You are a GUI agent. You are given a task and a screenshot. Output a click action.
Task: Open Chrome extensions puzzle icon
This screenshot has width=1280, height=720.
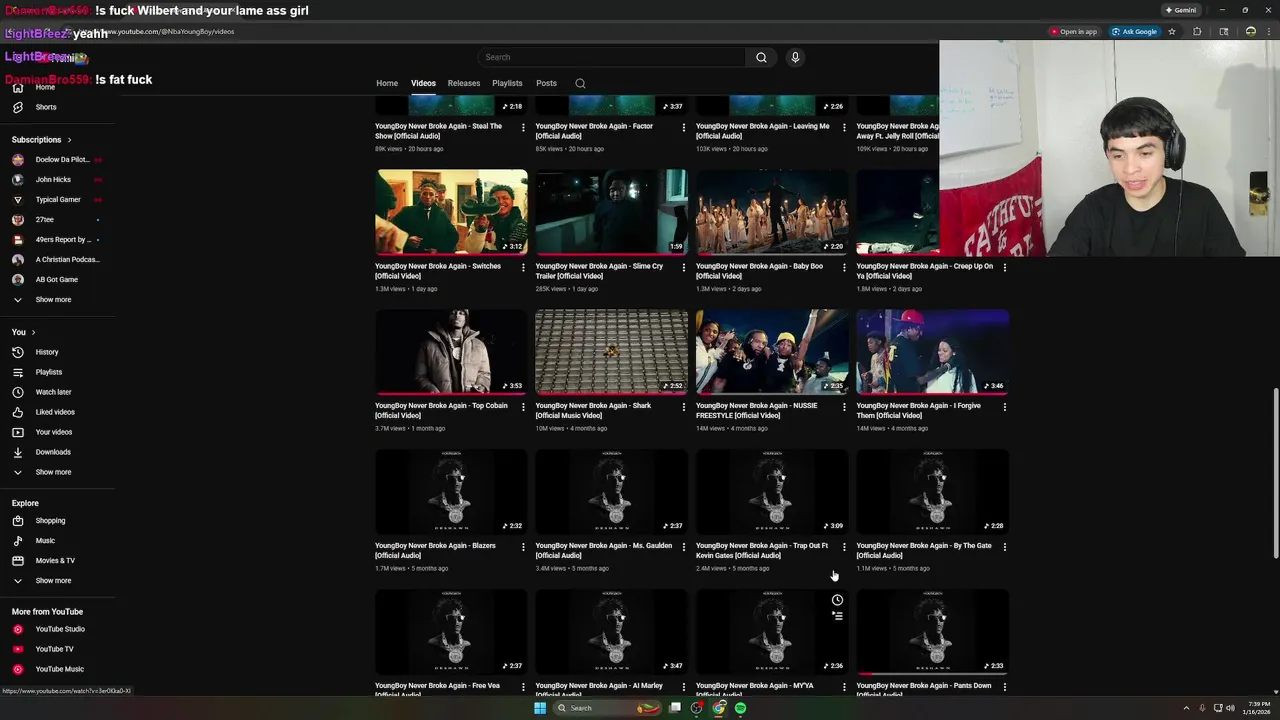click(1197, 31)
